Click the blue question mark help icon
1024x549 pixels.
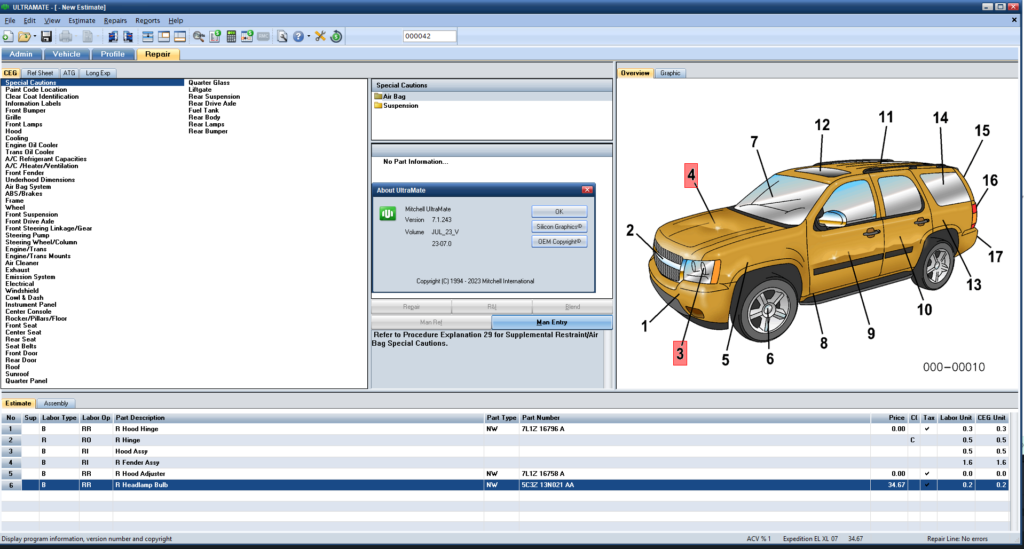click(298, 37)
